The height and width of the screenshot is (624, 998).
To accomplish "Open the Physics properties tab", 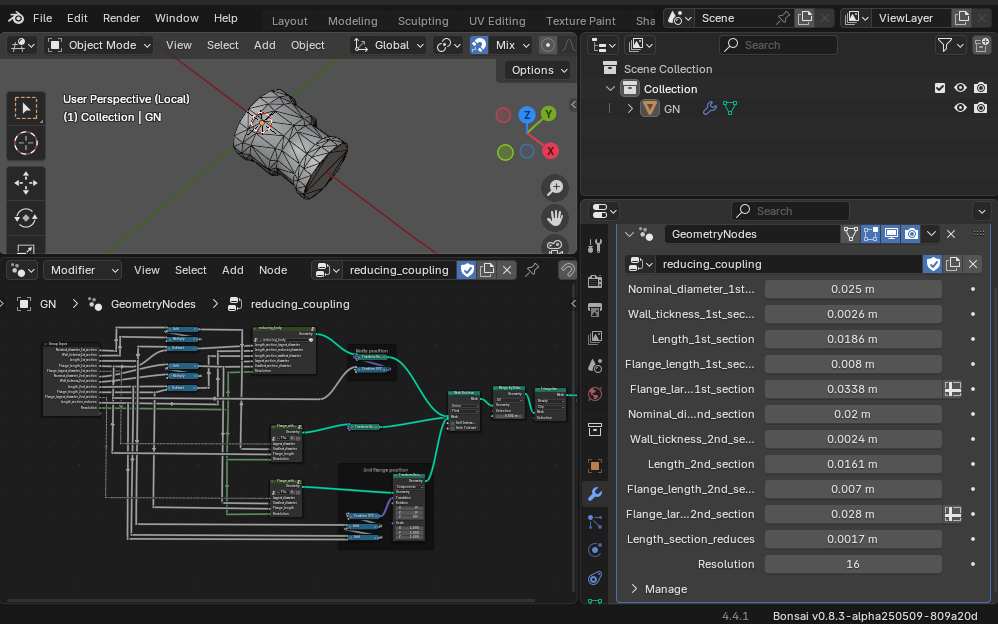I will [x=595, y=550].
